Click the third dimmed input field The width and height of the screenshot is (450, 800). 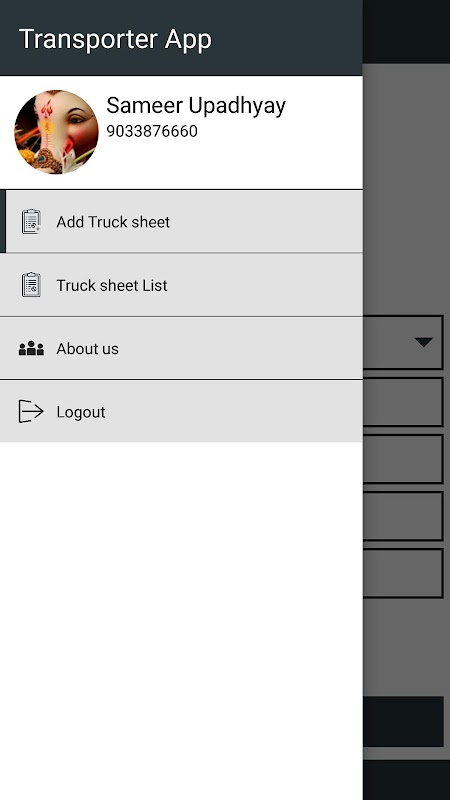[403, 516]
